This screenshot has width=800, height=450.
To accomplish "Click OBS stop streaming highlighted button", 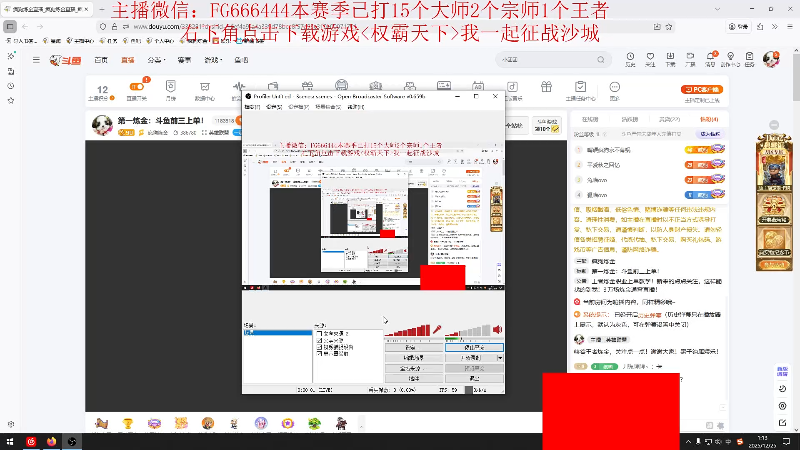I will tap(474, 347).
